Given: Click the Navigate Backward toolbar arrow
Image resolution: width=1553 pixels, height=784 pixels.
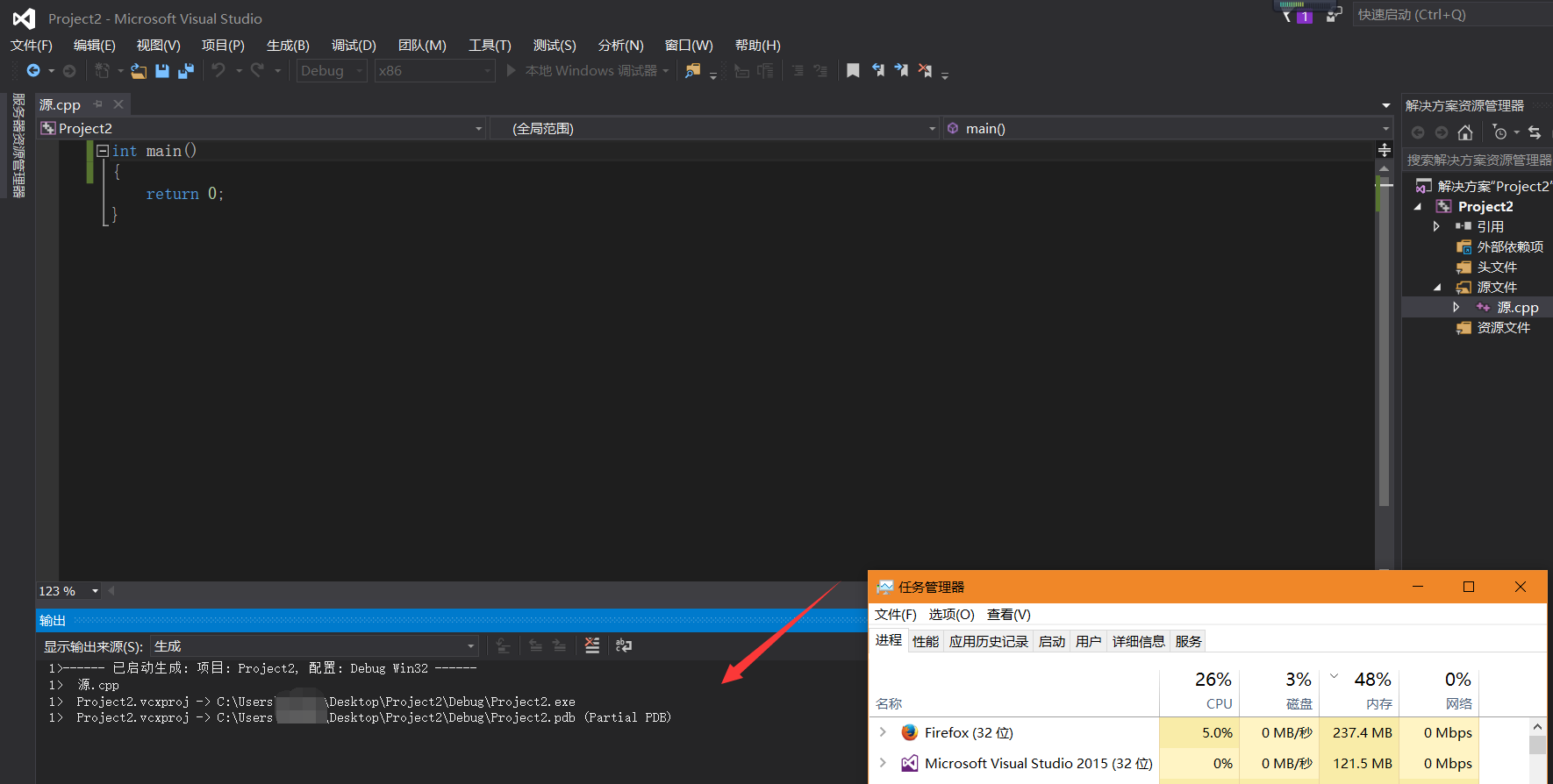Looking at the screenshot, I should [33, 70].
